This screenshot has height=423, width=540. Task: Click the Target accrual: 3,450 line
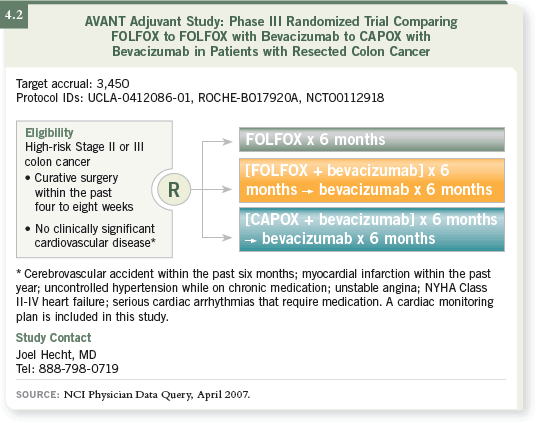click(73, 84)
